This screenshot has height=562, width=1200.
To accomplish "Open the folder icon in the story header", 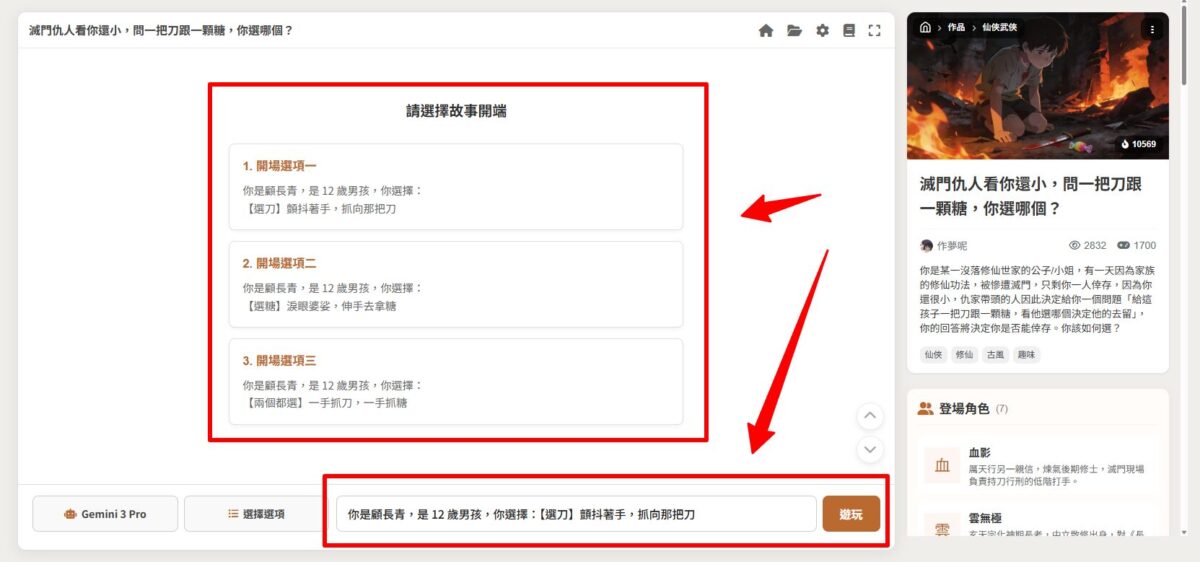I will pos(794,31).
